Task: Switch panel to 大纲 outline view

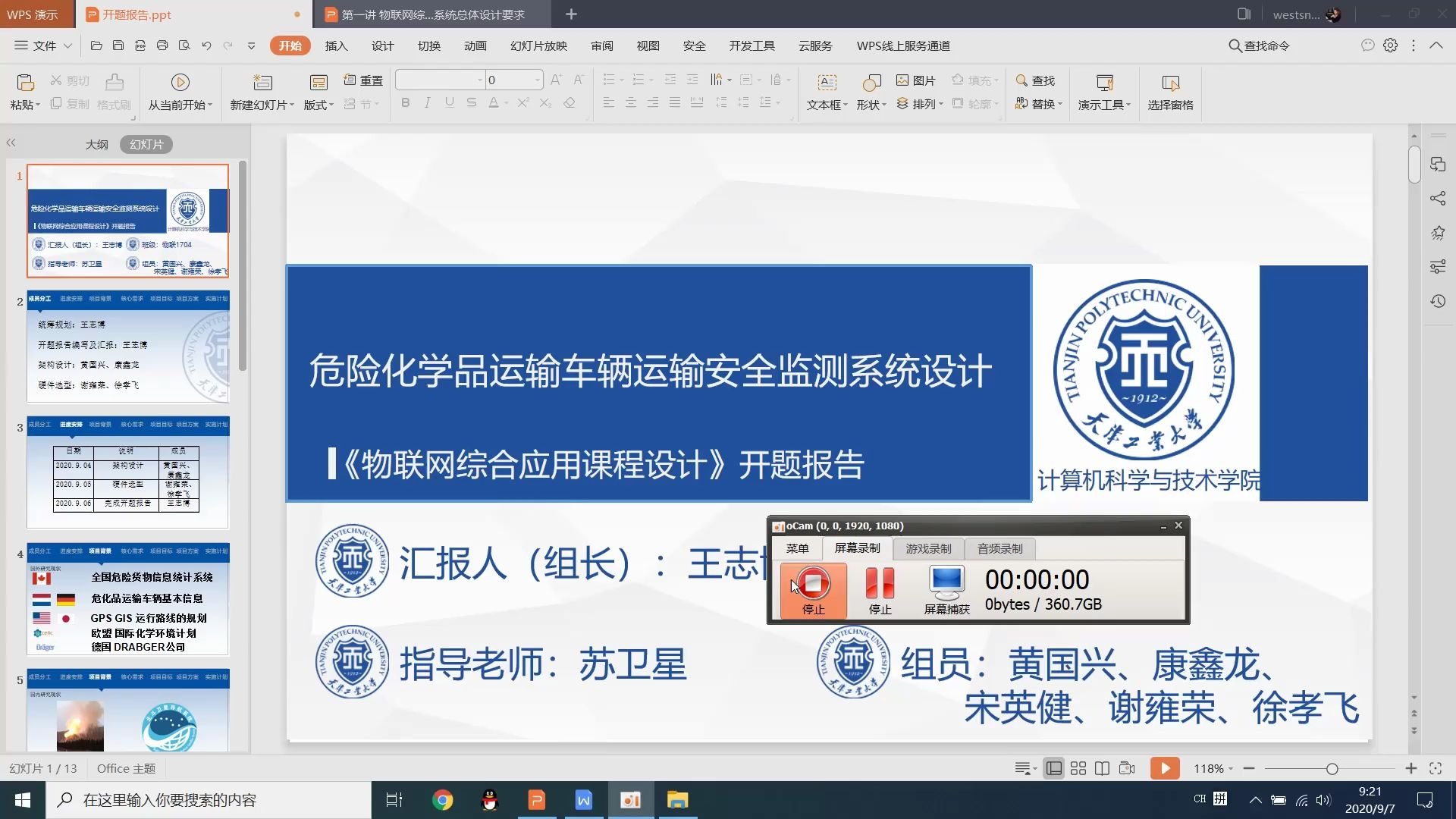Action: [x=96, y=144]
